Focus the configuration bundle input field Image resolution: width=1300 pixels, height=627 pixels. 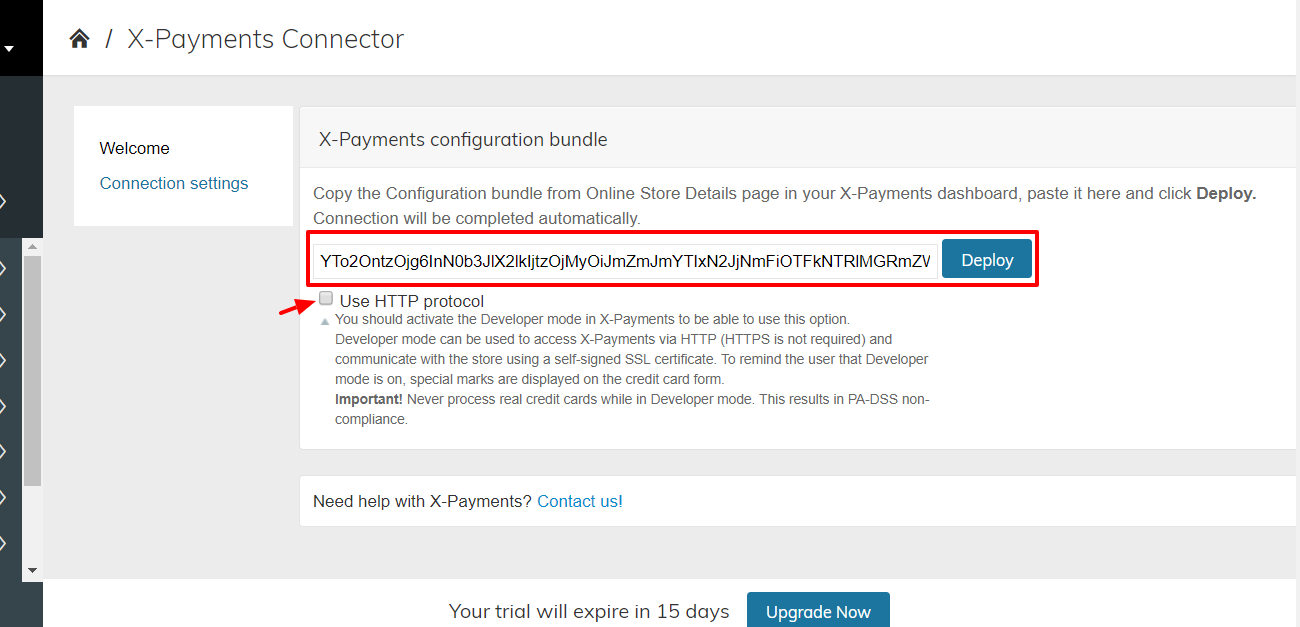click(x=625, y=260)
